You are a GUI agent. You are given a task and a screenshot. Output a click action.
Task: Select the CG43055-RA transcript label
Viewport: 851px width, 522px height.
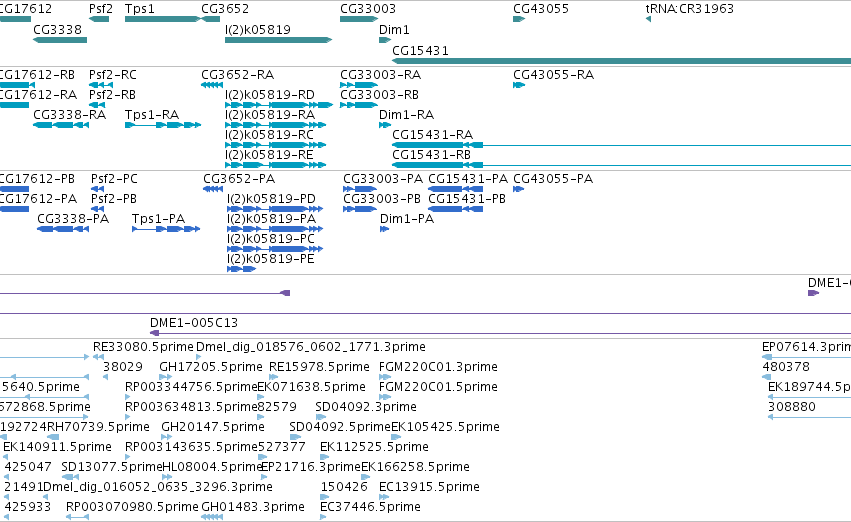coord(553,74)
